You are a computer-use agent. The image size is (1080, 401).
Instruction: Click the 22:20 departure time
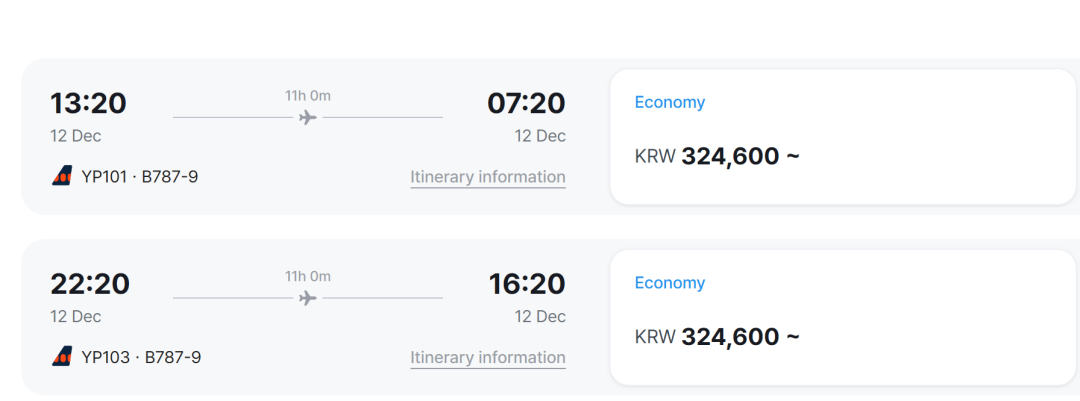pyautogui.click(x=90, y=284)
